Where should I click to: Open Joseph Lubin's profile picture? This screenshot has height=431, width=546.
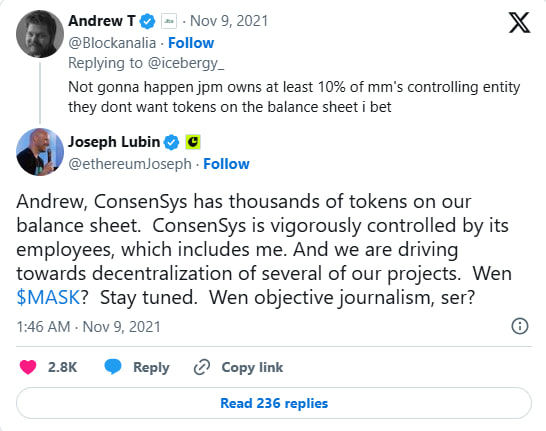[40, 152]
